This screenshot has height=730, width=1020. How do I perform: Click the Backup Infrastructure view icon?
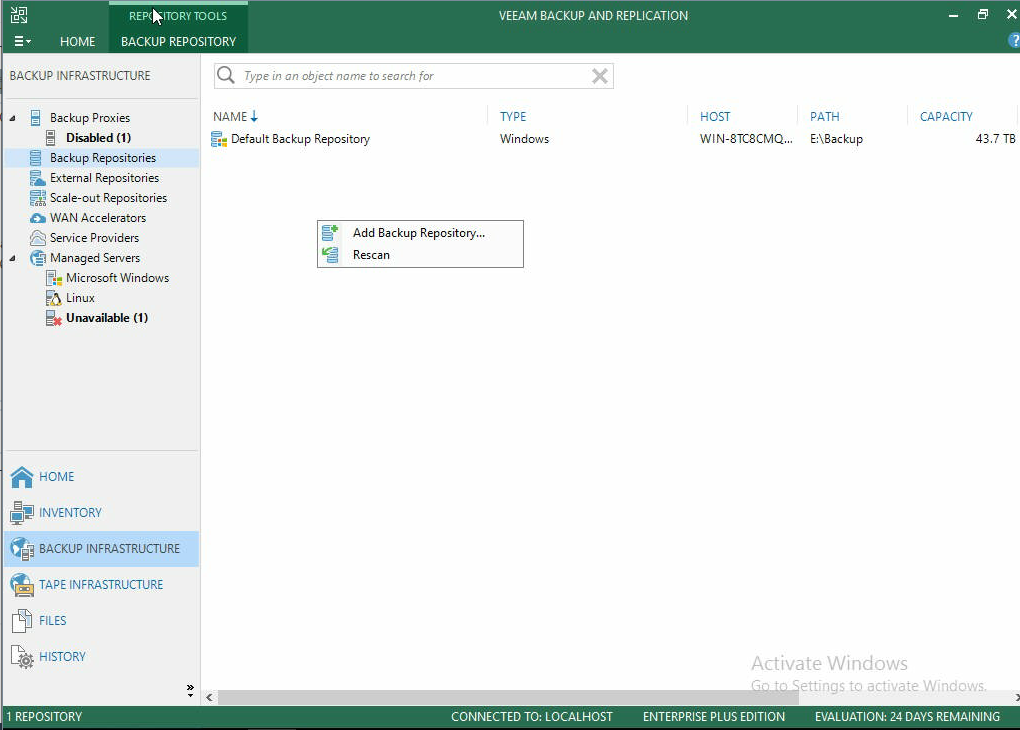tap(21, 549)
